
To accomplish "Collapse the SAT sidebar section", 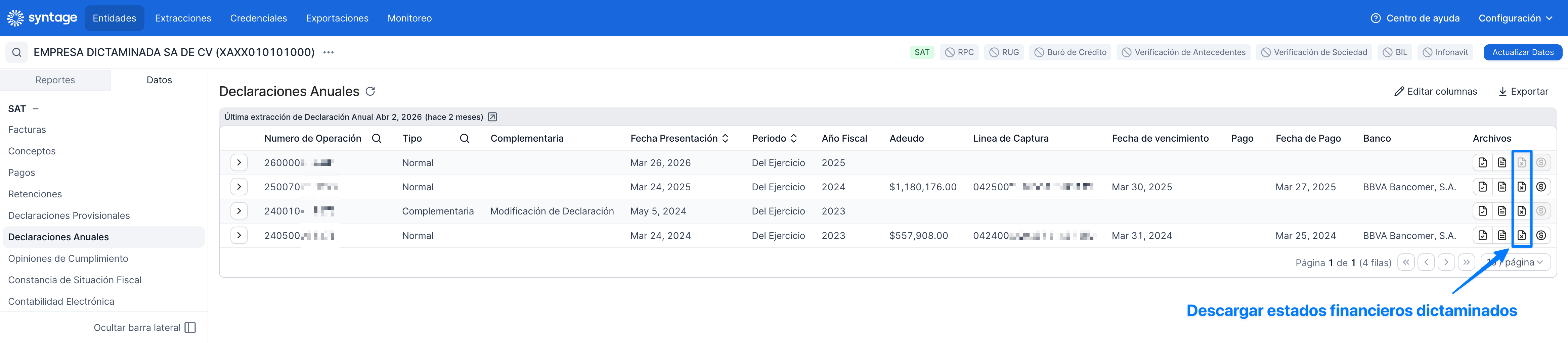I will pos(35,109).
